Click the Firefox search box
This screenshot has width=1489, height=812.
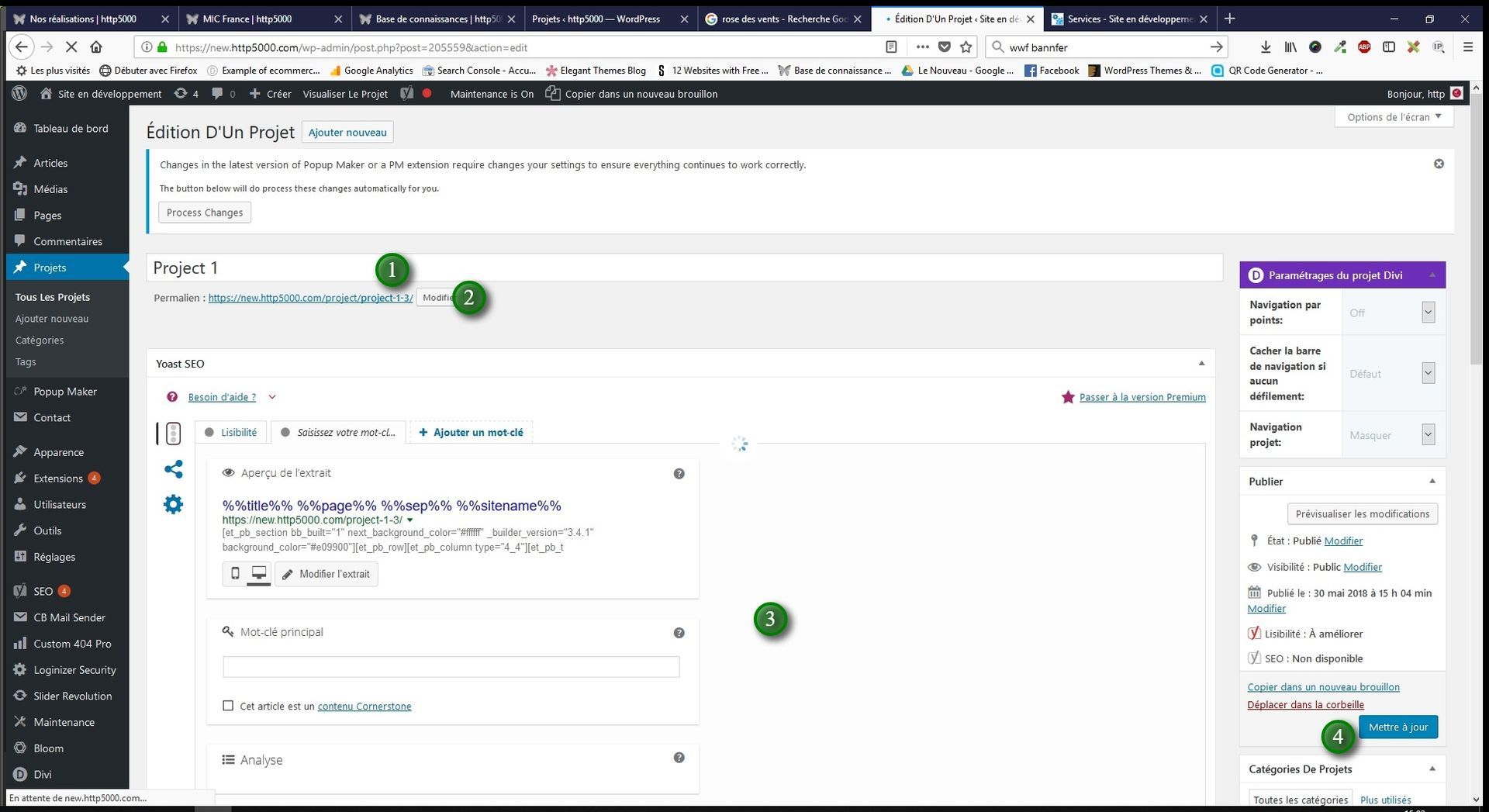(x=1105, y=47)
